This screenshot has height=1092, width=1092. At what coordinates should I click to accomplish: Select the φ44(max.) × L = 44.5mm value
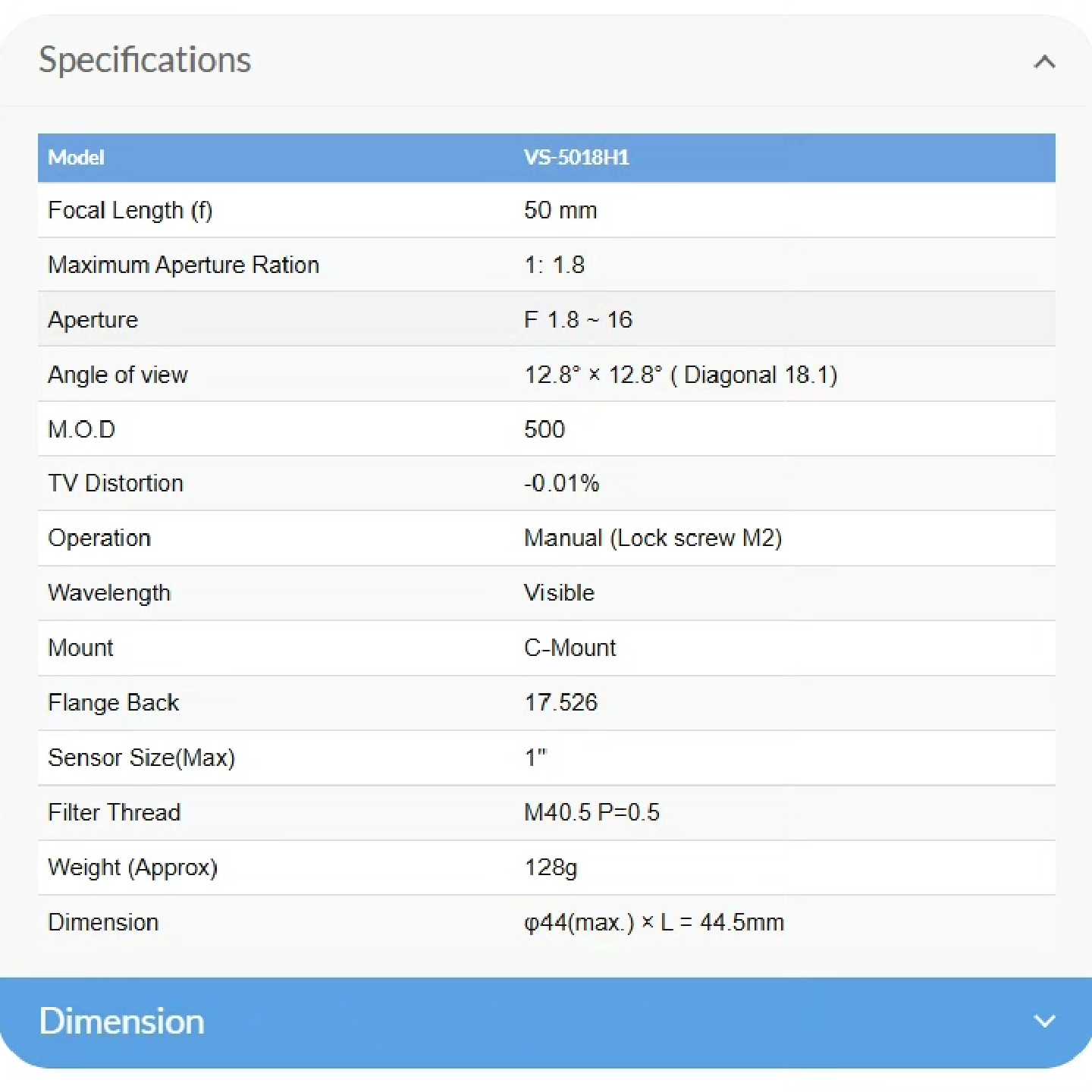(654, 922)
